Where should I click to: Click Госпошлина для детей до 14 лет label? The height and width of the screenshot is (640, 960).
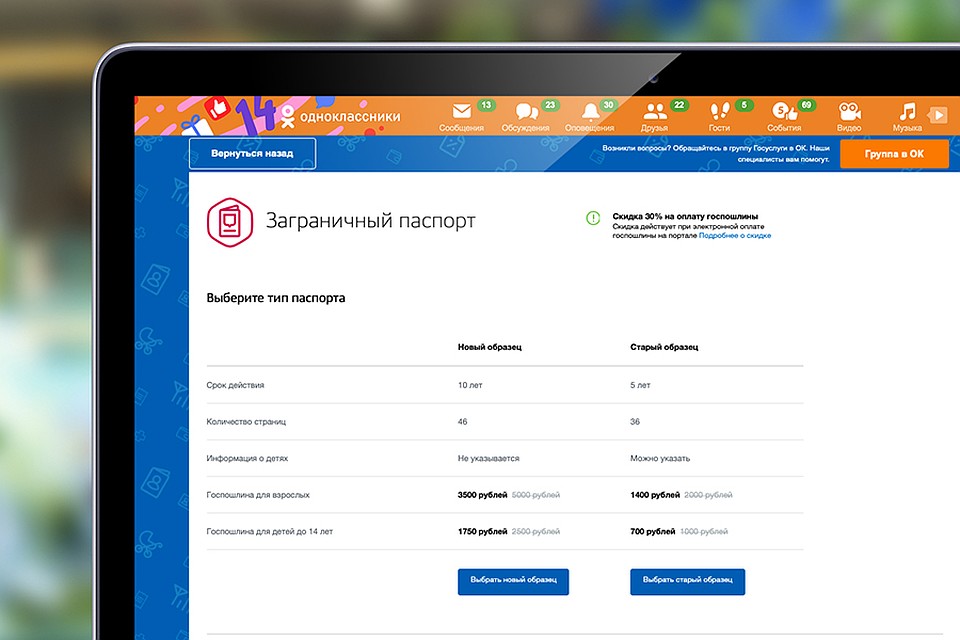(269, 532)
